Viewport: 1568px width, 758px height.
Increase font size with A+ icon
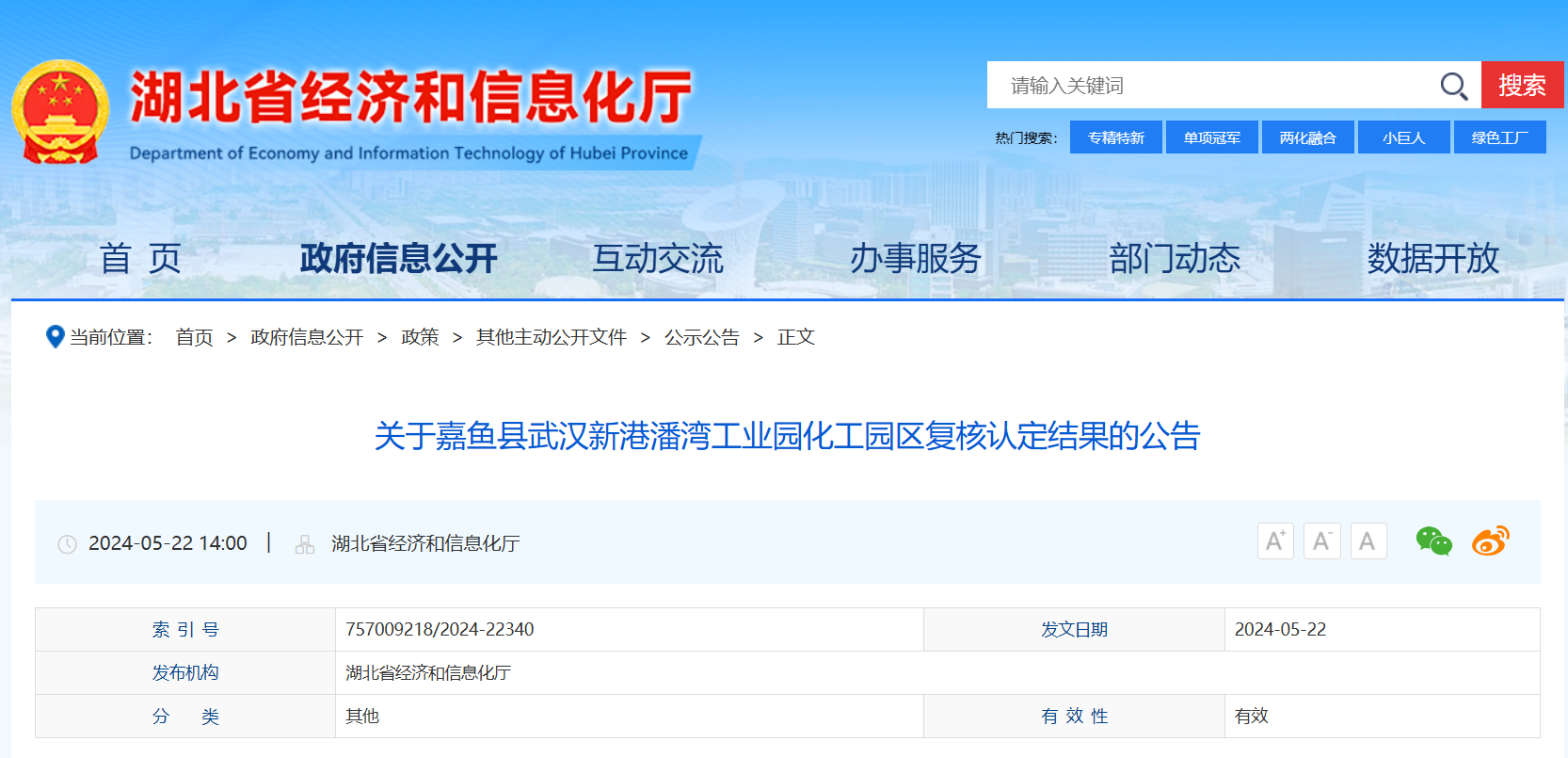pyautogui.click(x=1275, y=540)
